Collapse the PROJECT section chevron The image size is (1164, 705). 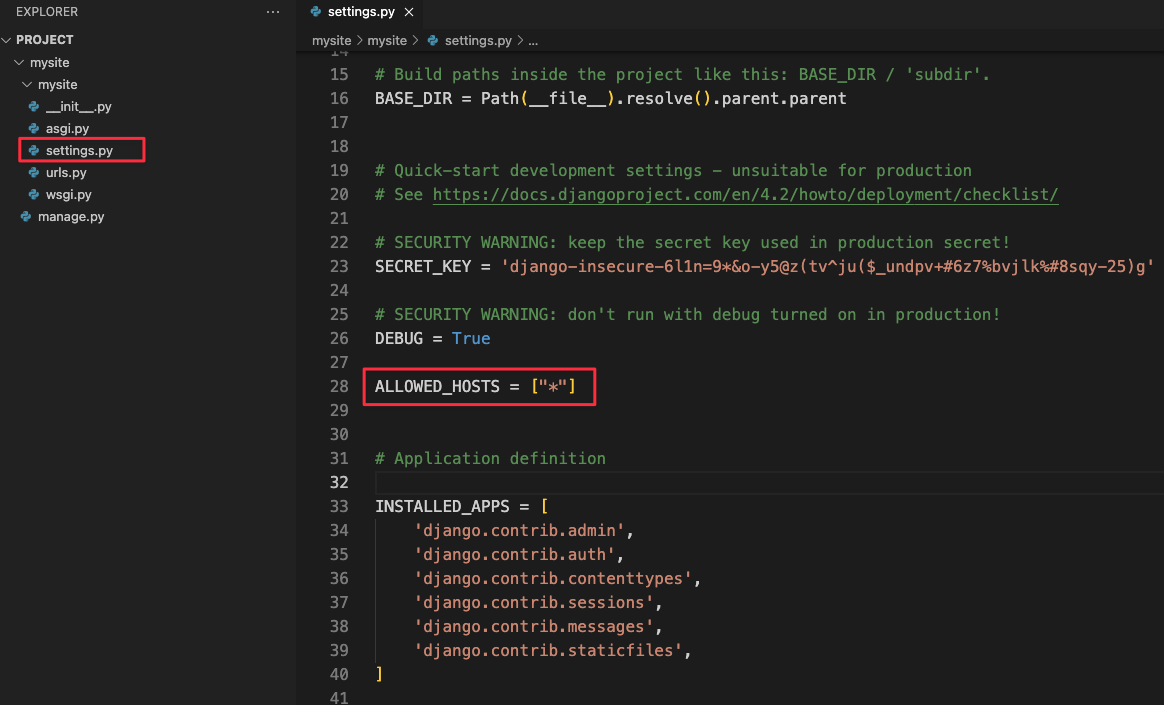coord(7,40)
